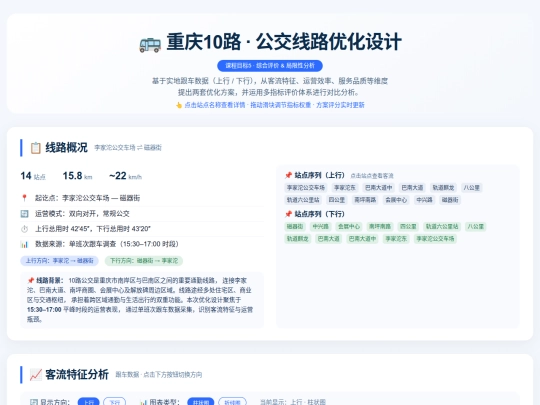Click the text 运营模式: 双向对开, 常规公交
This screenshot has width=540, height=405.
pos(82,214)
